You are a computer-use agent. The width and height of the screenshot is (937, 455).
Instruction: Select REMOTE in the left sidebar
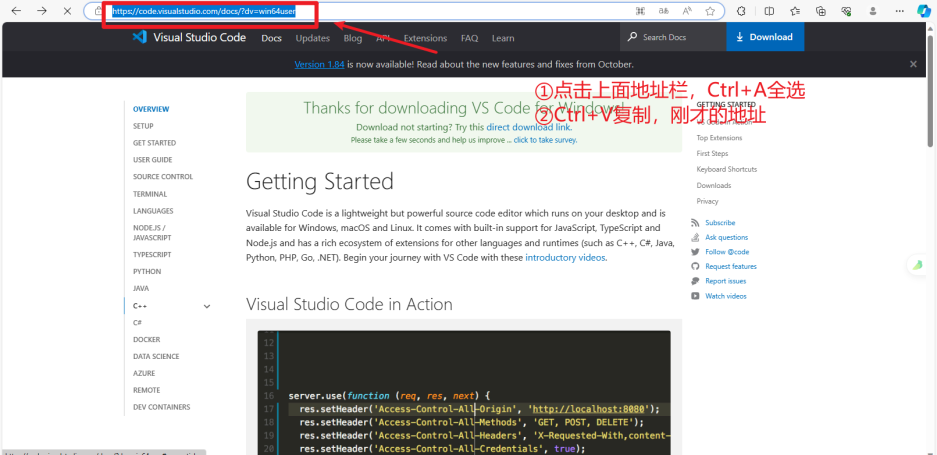pyautogui.click(x=146, y=390)
